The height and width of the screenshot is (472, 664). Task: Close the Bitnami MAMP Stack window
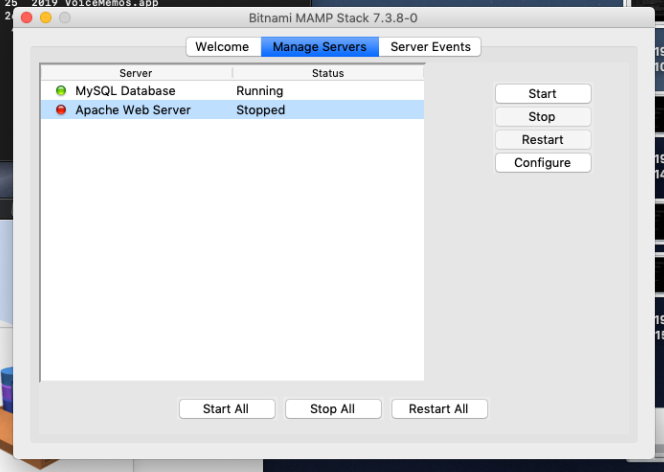coord(27,18)
